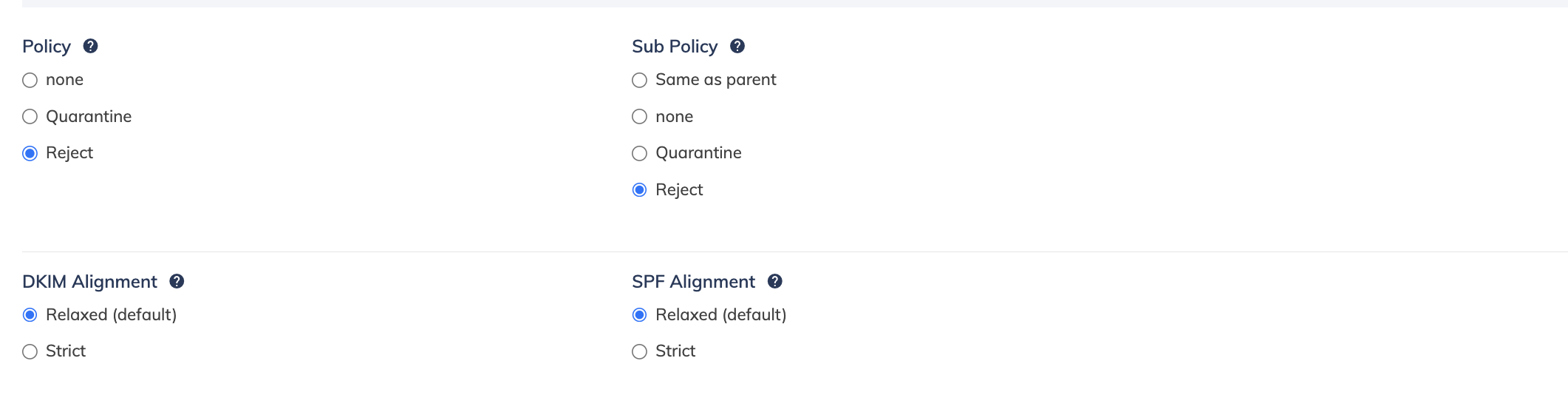Click the 'DKIM Alignment' heading text
1568x395 pixels.
pyautogui.click(x=89, y=282)
